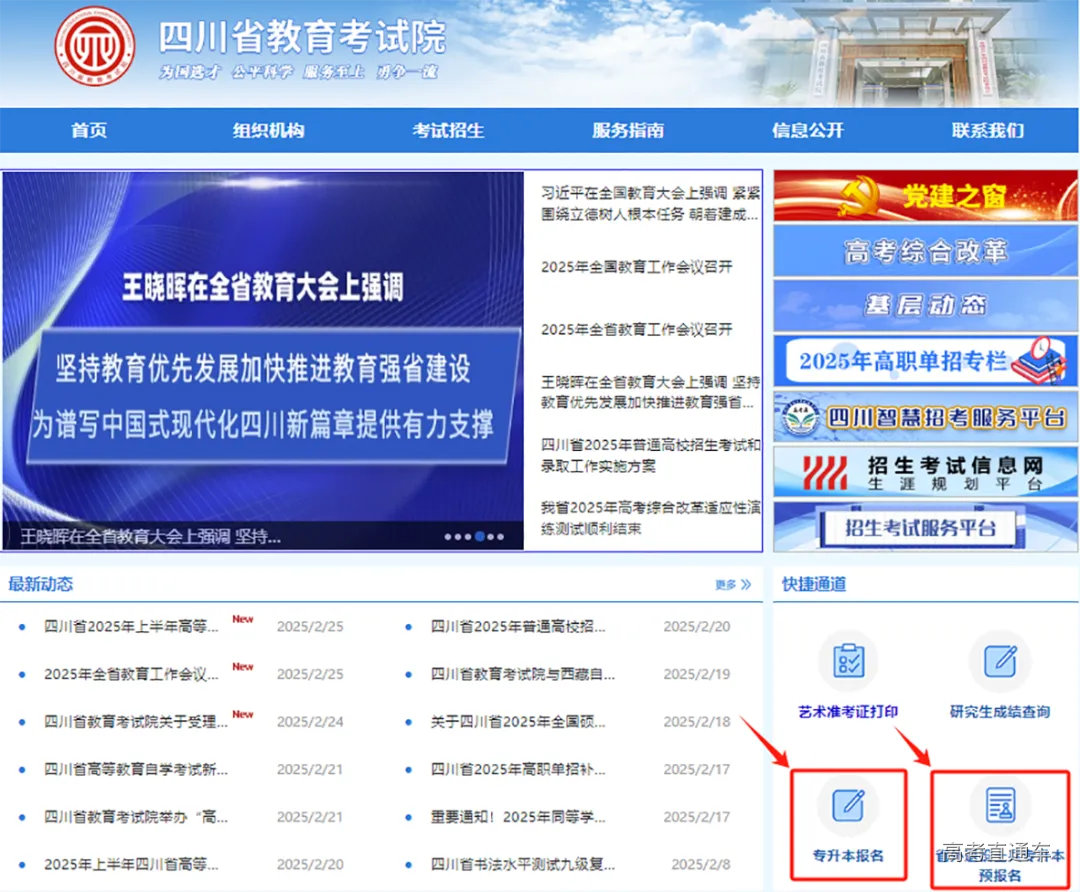The height and width of the screenshot is (892, 1080).
Task: Open the 信息公开 menu
Action: point(807,130)
